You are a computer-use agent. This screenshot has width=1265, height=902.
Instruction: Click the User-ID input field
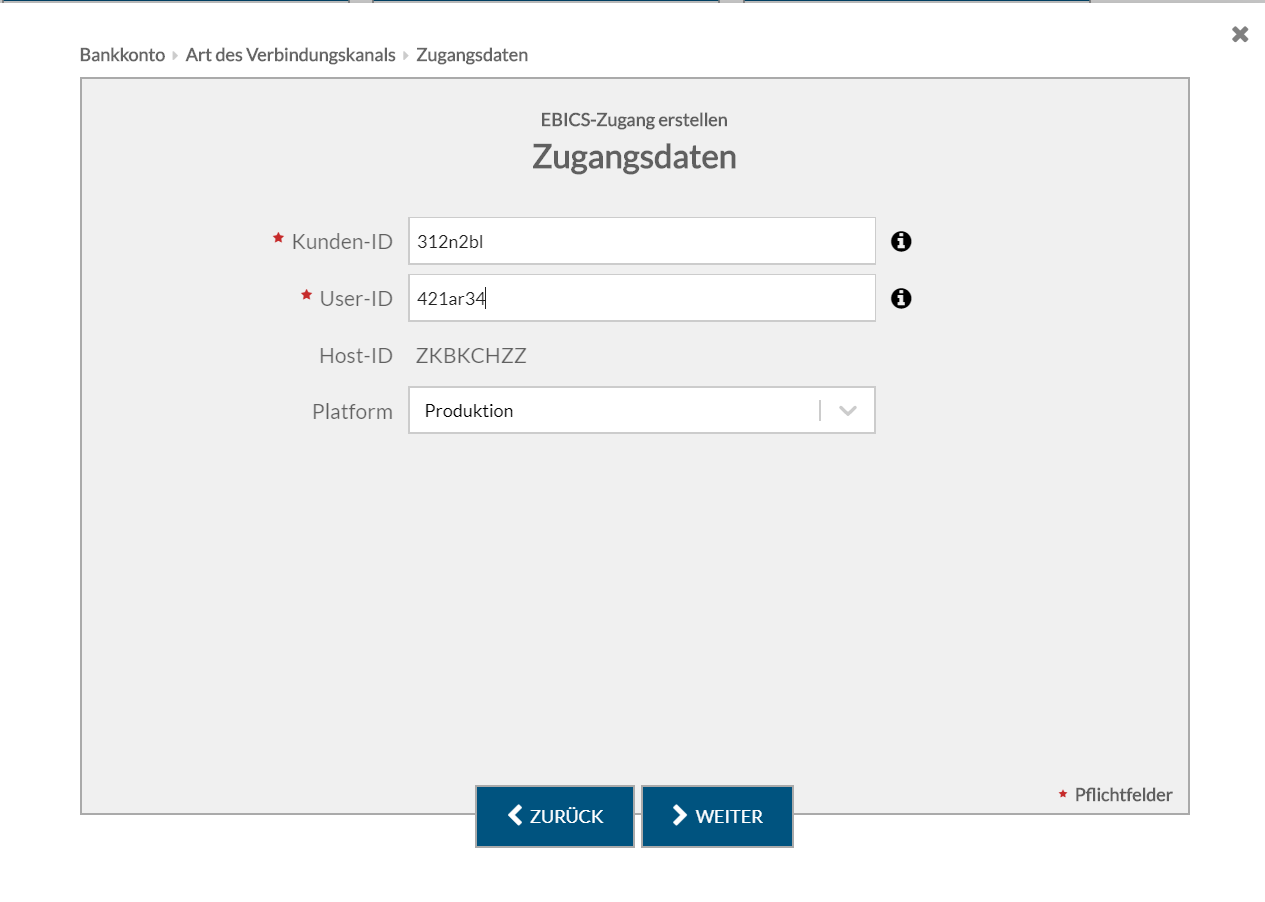pos(642,298)
